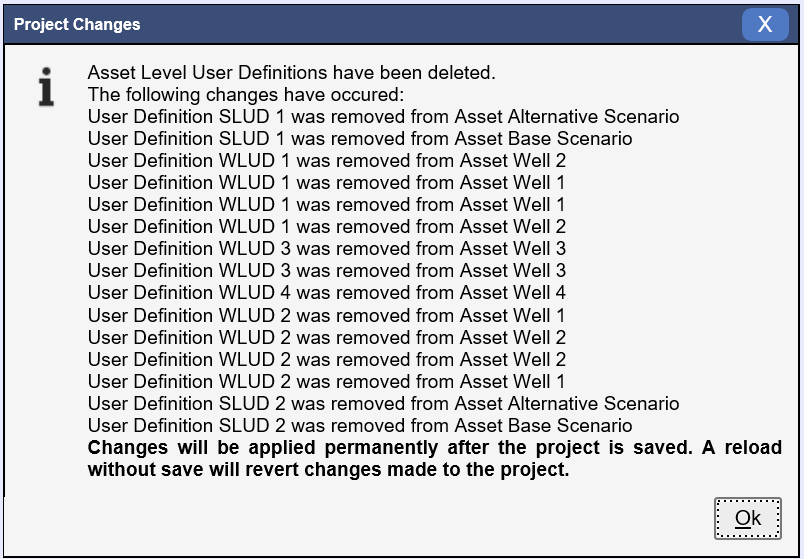This screenshot has width=804, height=559.
Task: Select the SLUD 2 Asset Base Scenario line
Action: click(359, 426)
